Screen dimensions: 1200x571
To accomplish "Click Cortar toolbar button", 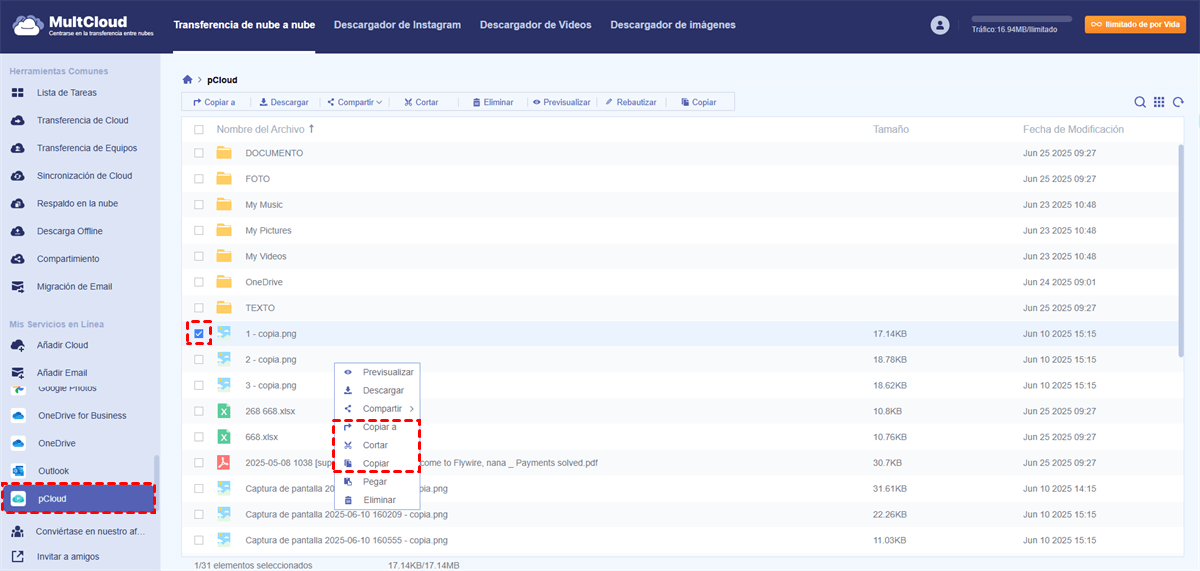I will coord(420,102).
